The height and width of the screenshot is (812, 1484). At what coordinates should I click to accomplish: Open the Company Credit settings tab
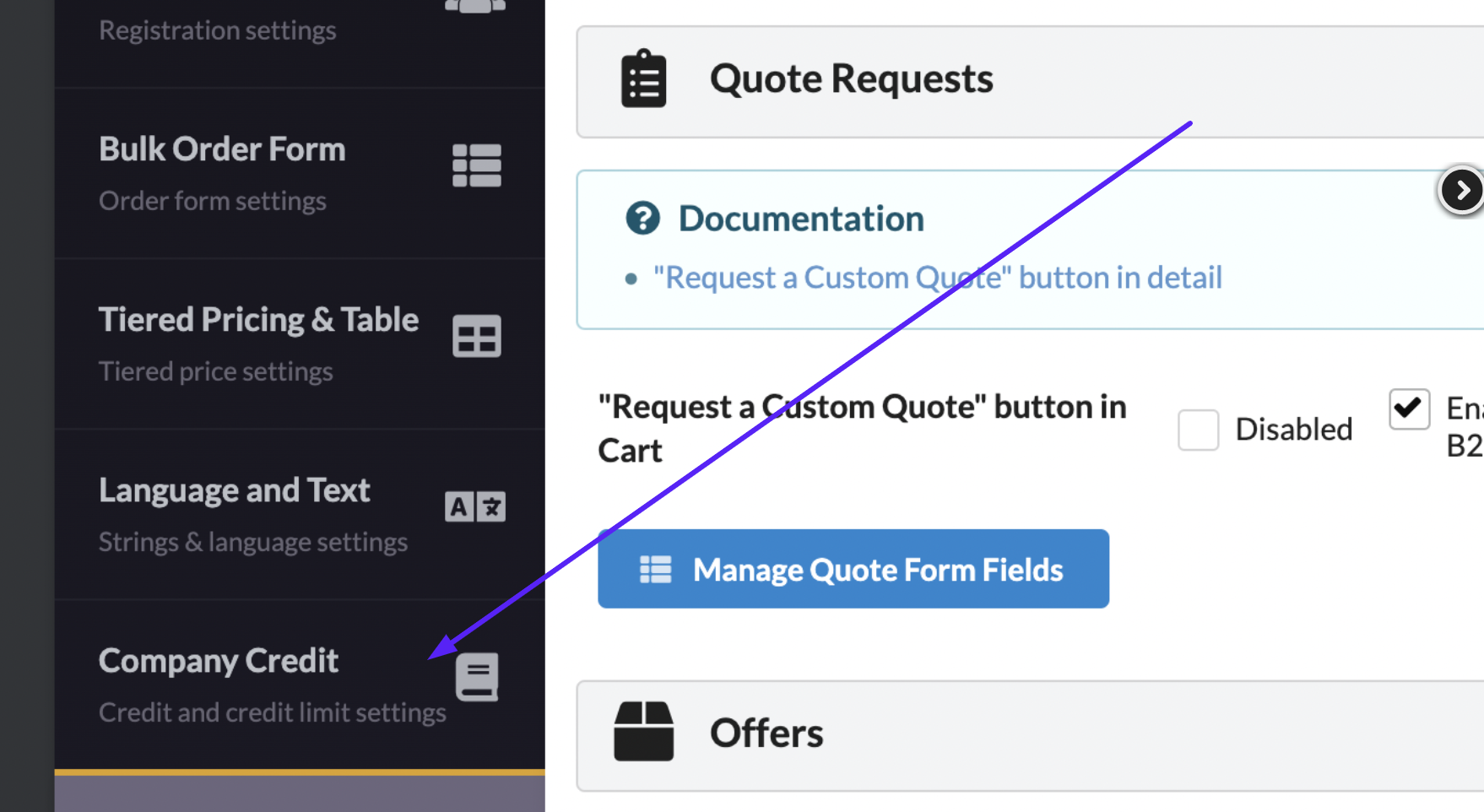(x=300, y=685)
